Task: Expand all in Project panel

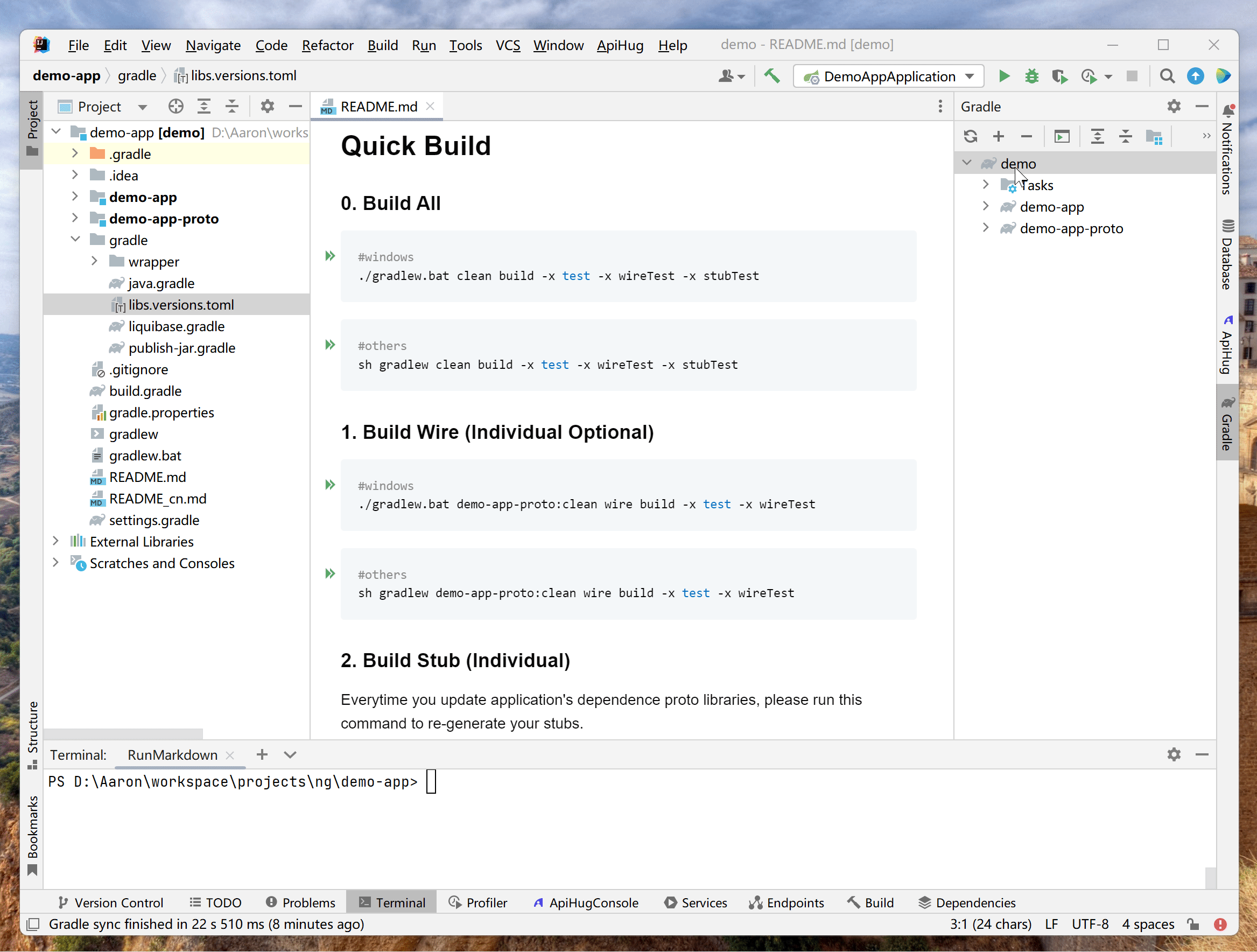Action: point(204,106)
